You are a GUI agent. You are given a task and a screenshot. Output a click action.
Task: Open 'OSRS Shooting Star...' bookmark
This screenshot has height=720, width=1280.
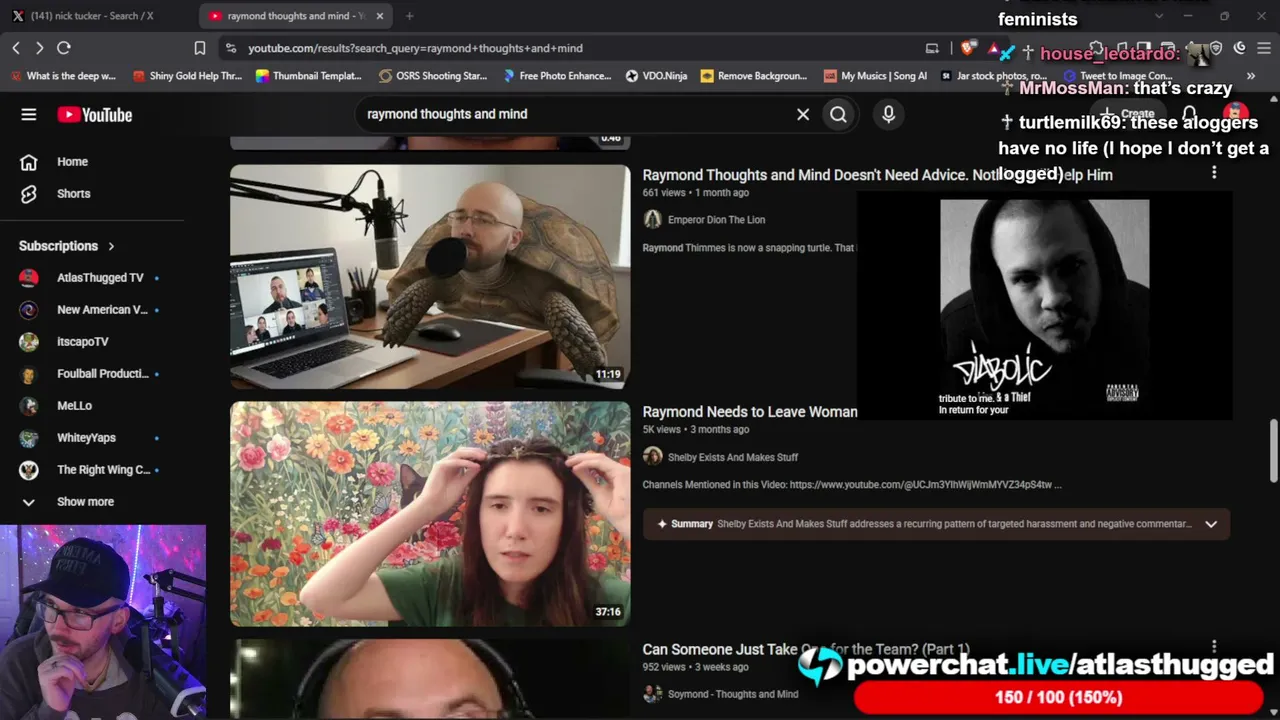coord(432,76)
